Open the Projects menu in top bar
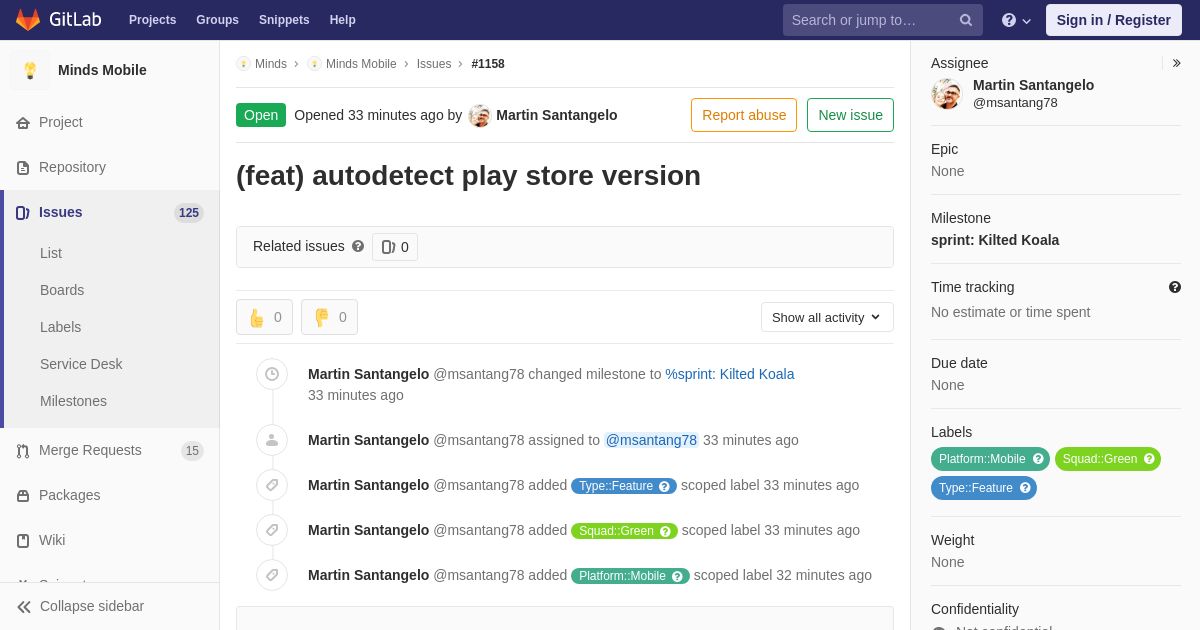The height and width of the screenshot is (630, 1200). click(152, 20)
